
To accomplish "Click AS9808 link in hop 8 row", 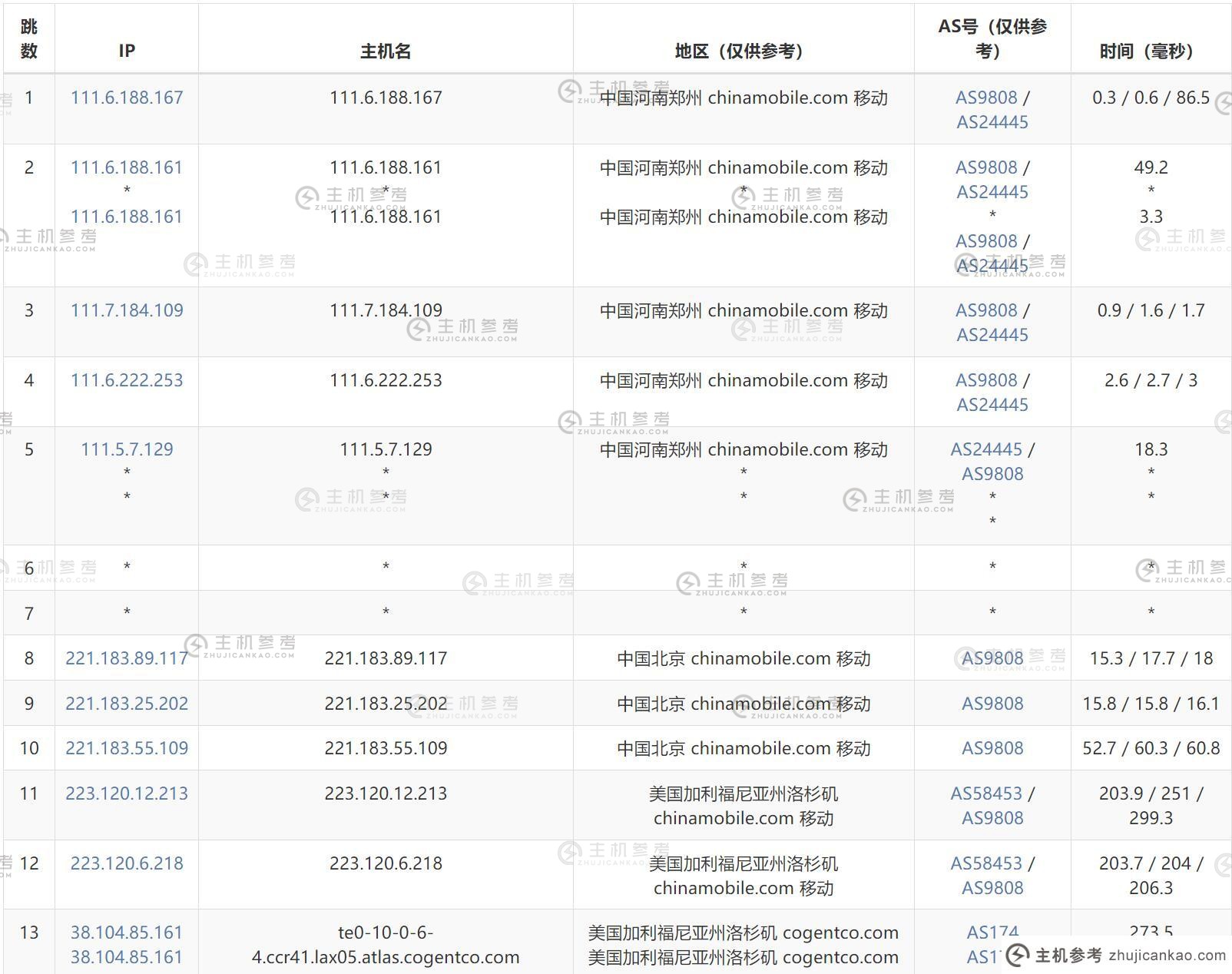I will [992, 658].
